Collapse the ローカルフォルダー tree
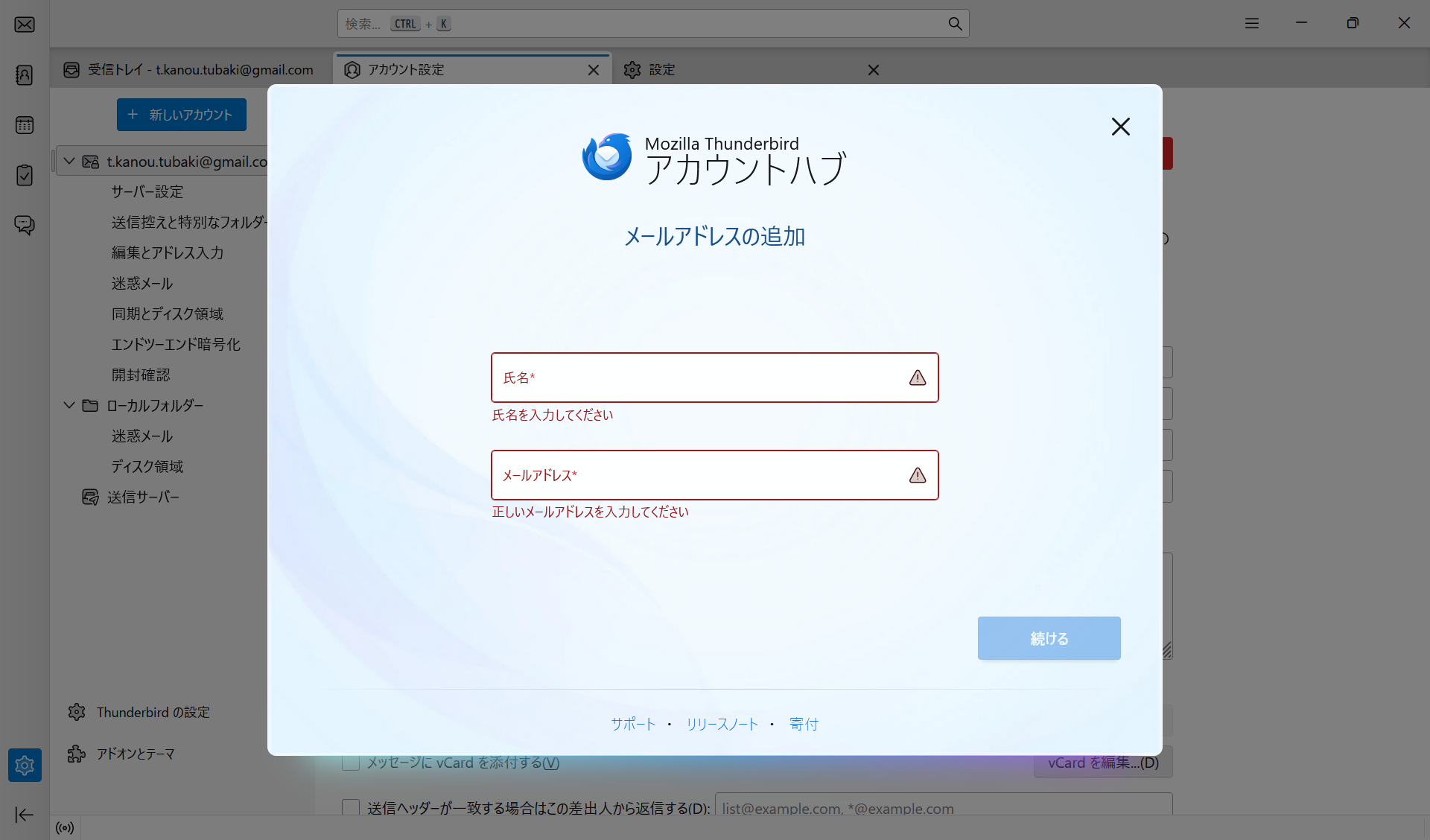 [x=69, y=406]
